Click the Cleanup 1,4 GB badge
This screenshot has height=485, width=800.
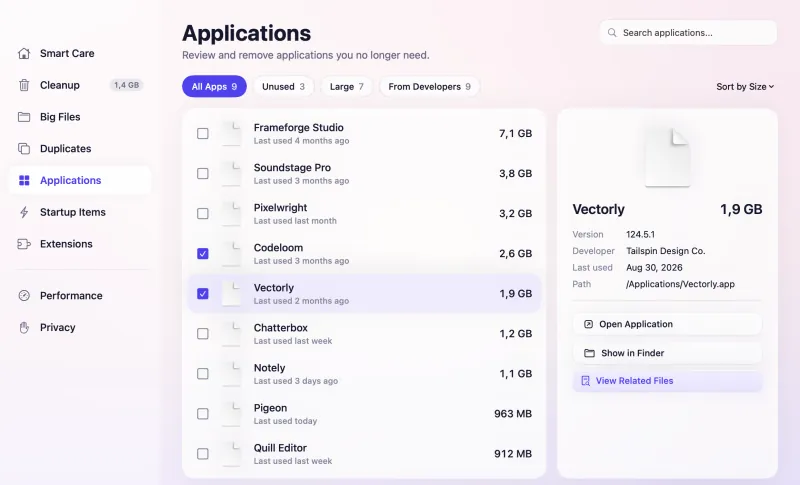pos(126,85)
